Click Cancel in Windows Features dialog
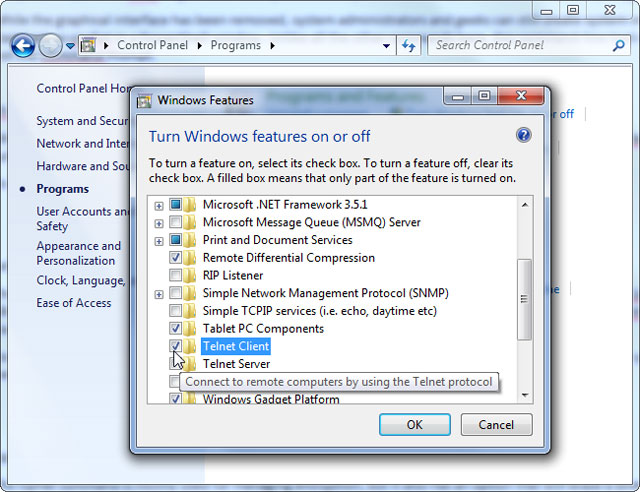Image resolution: width=640 pixels, height=492 pixels. tap(496, 425)
